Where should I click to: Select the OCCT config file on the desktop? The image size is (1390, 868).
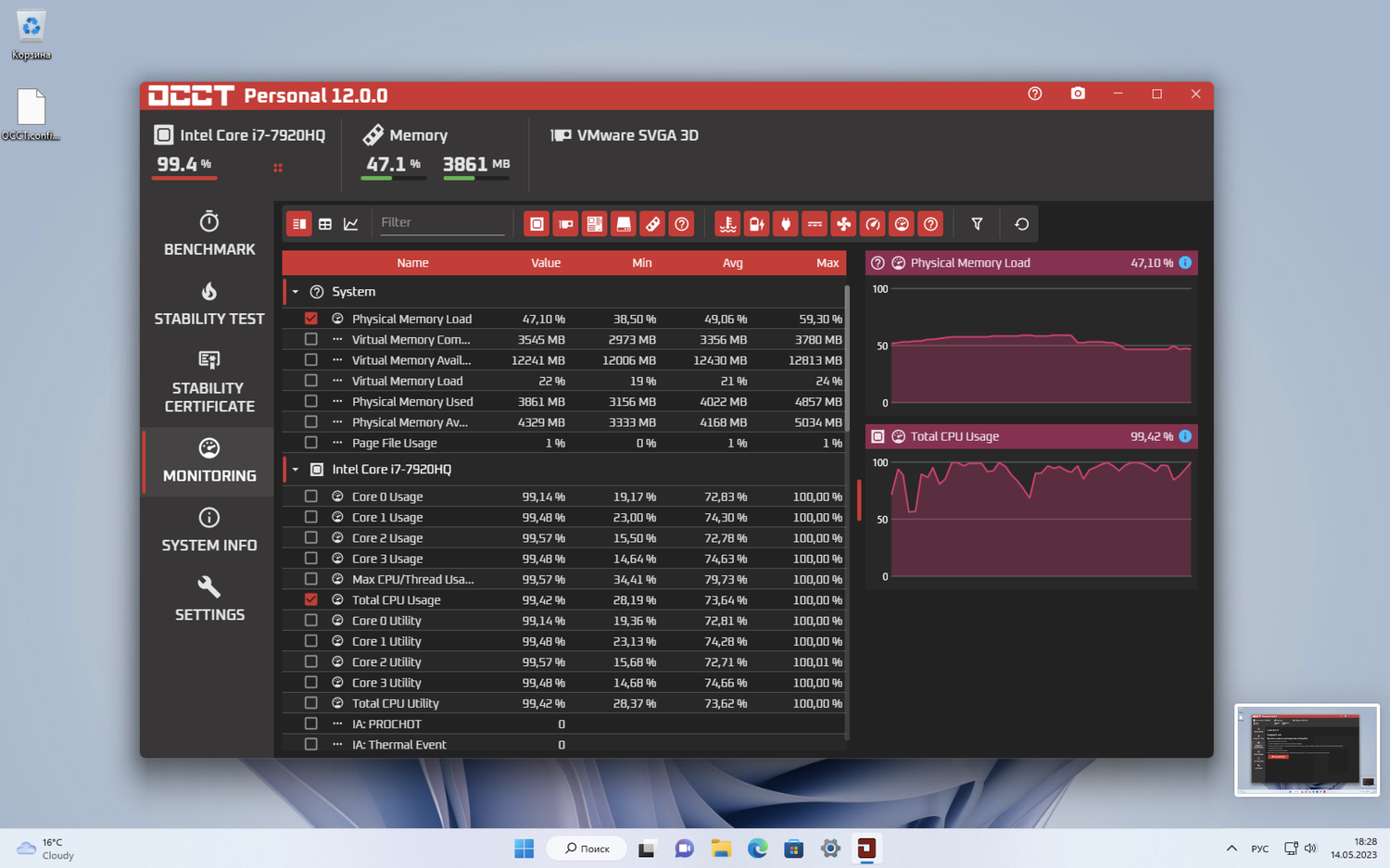coord(31,115)
